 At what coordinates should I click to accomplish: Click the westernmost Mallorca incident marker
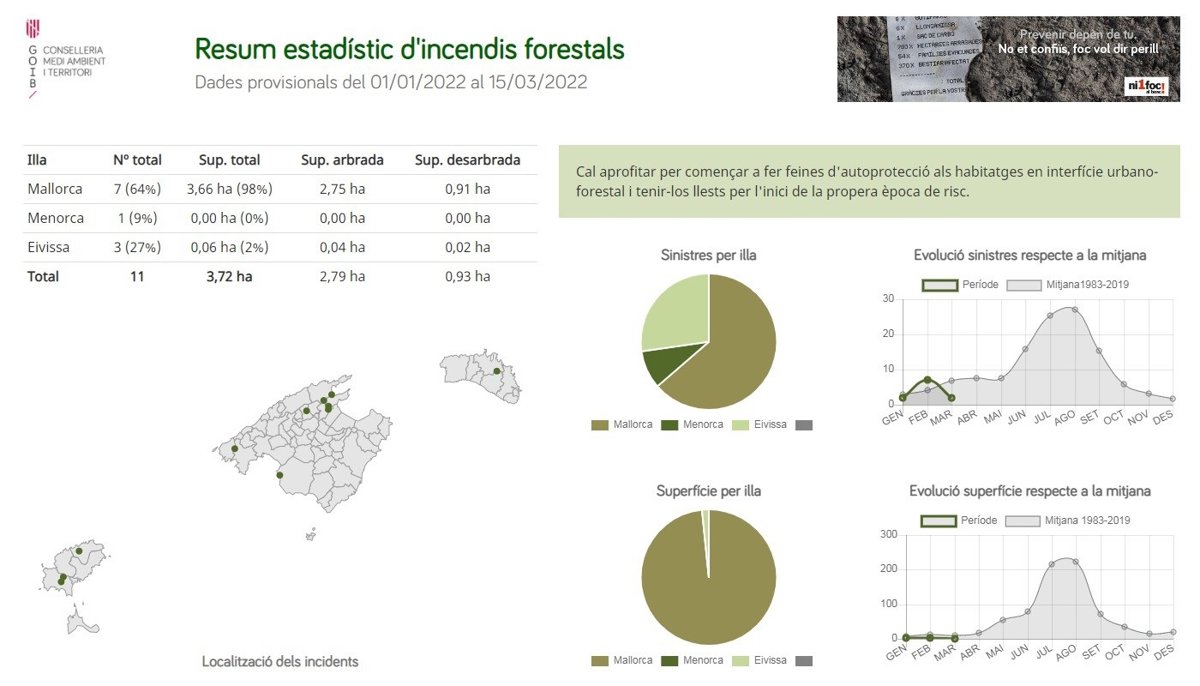tap(235, 449)
